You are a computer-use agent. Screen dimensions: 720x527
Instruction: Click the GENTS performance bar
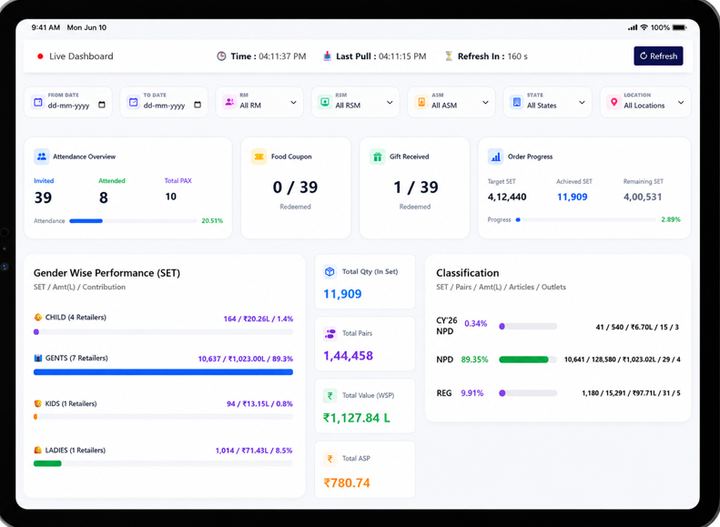pyautogui.click(x=163, y=372)
